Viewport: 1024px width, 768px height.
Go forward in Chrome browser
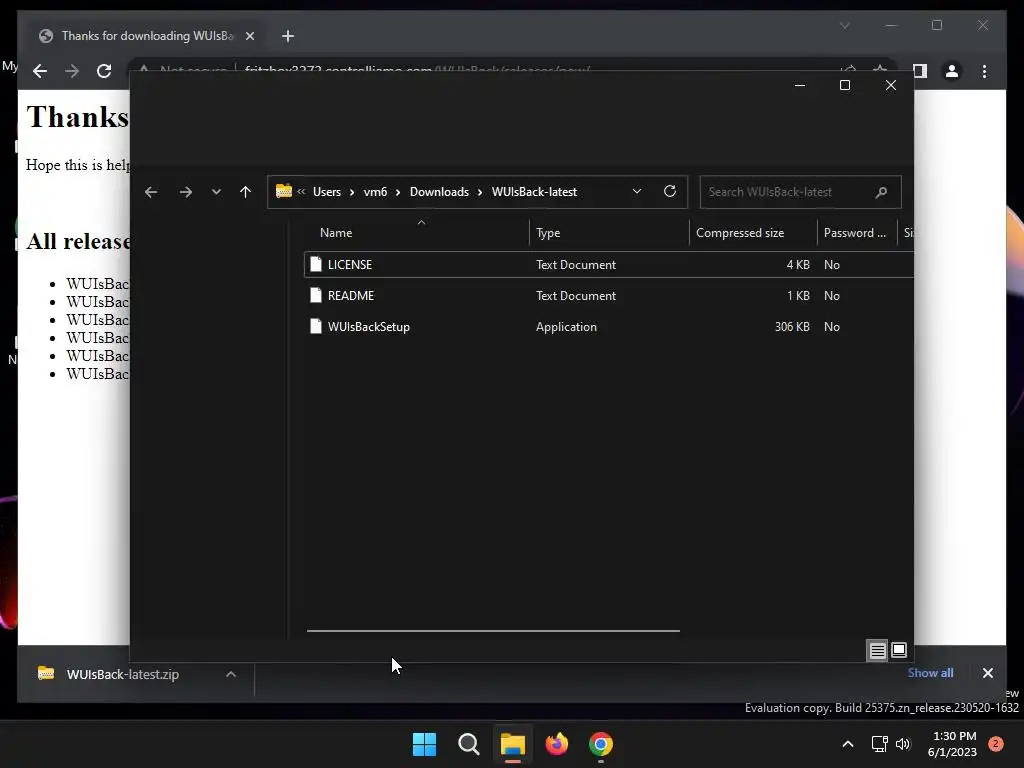coord(72,71)
